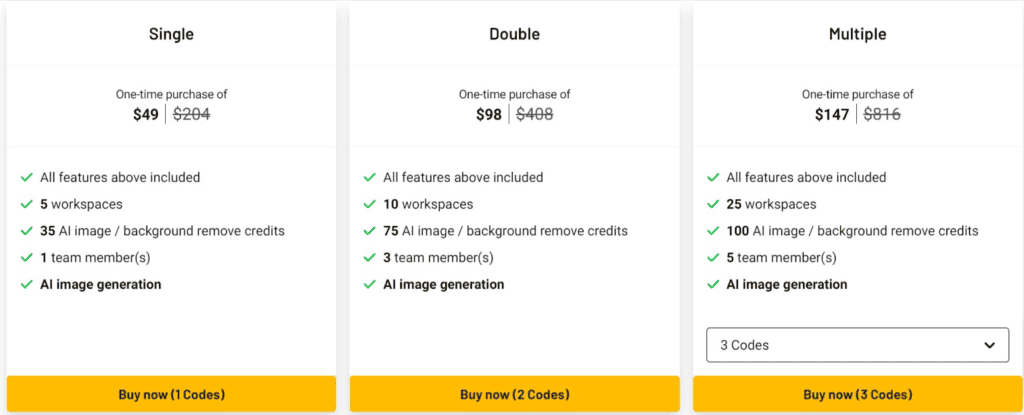Select the Multiple plan heading
Viewport: 1024px width, 415px height.
[x=857, y=34]
